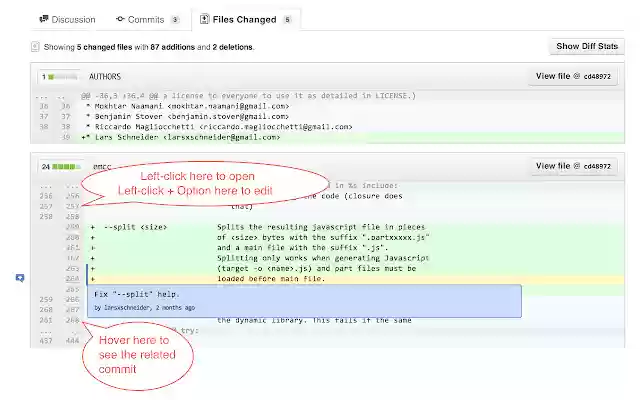Click the AUTHORS file name header
The image size is (640, 400).
pos(105,77)
